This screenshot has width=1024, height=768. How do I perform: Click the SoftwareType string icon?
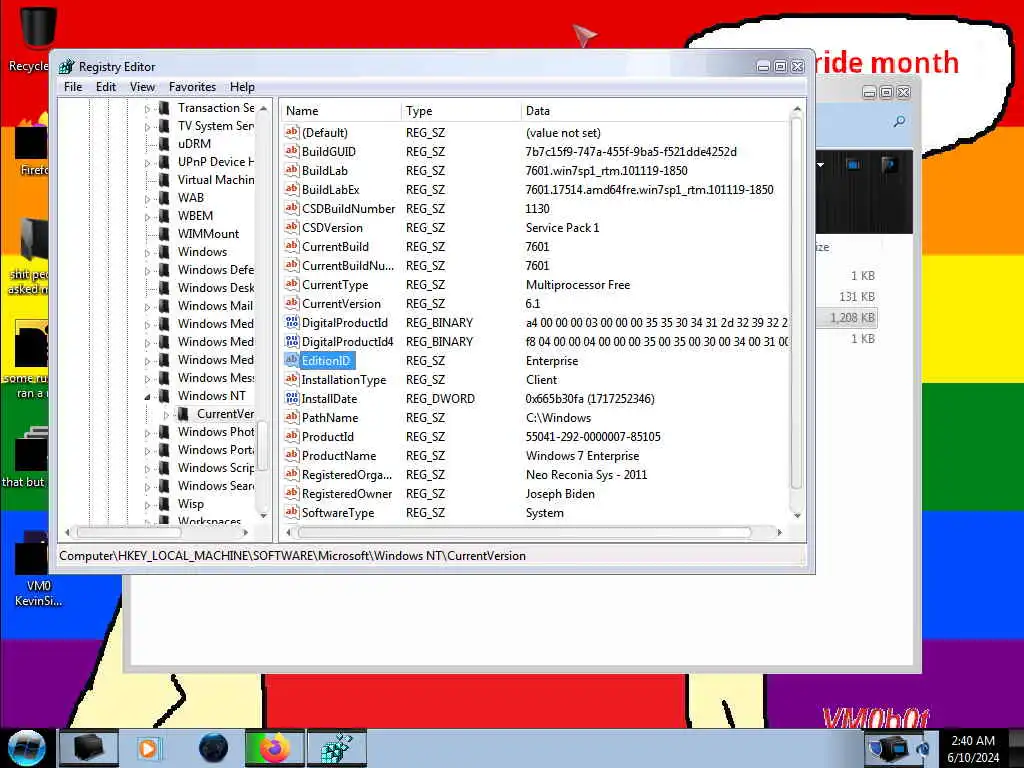[292, 512]
